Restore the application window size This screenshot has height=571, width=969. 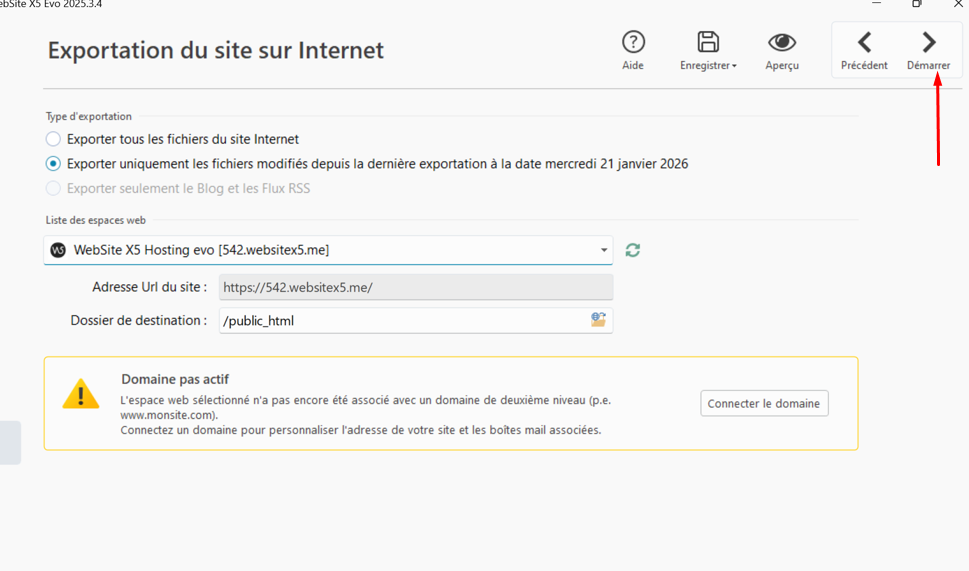pyautogui.click(x=916, y=4)
